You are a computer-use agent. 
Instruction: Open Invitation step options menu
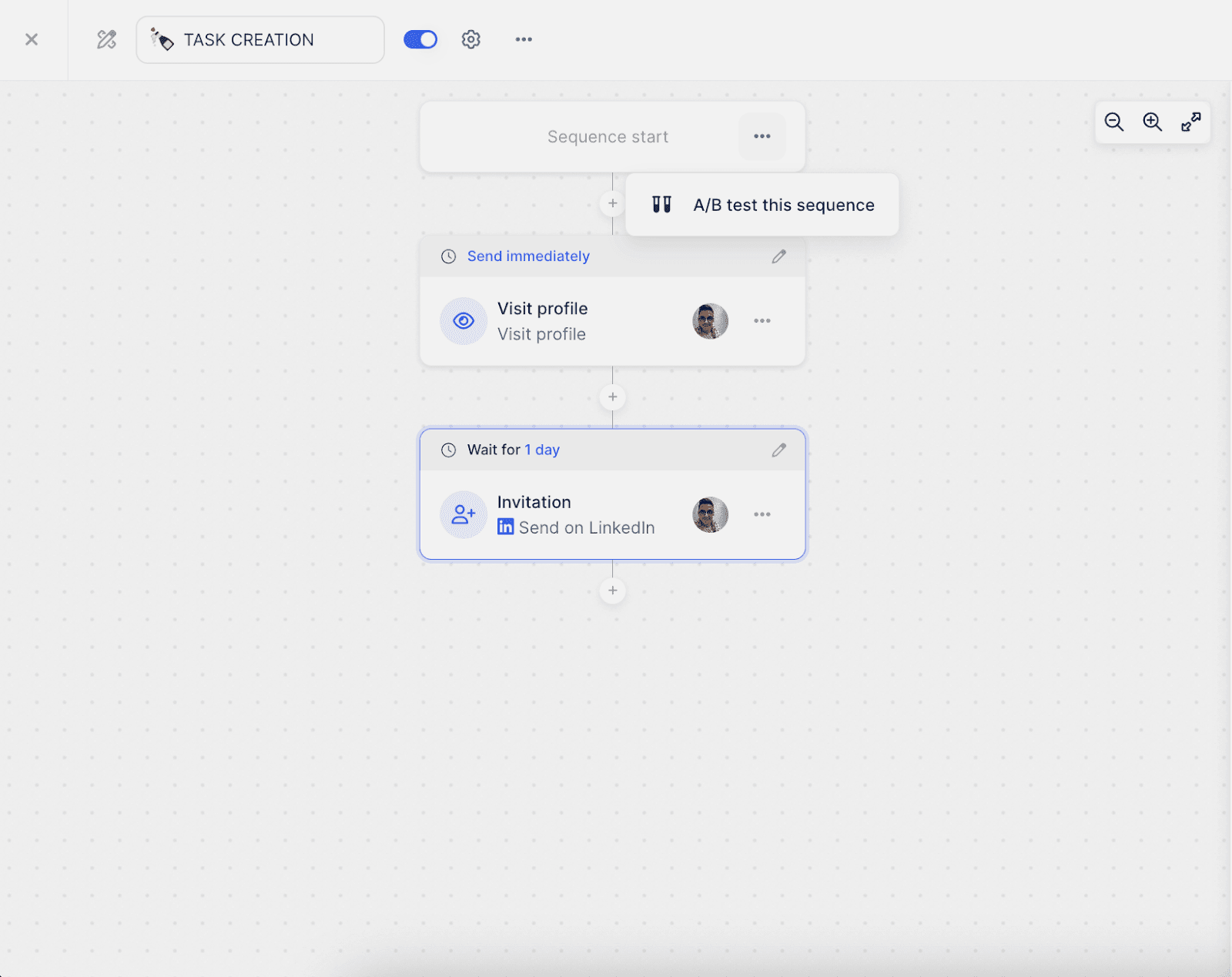(762, 514)
